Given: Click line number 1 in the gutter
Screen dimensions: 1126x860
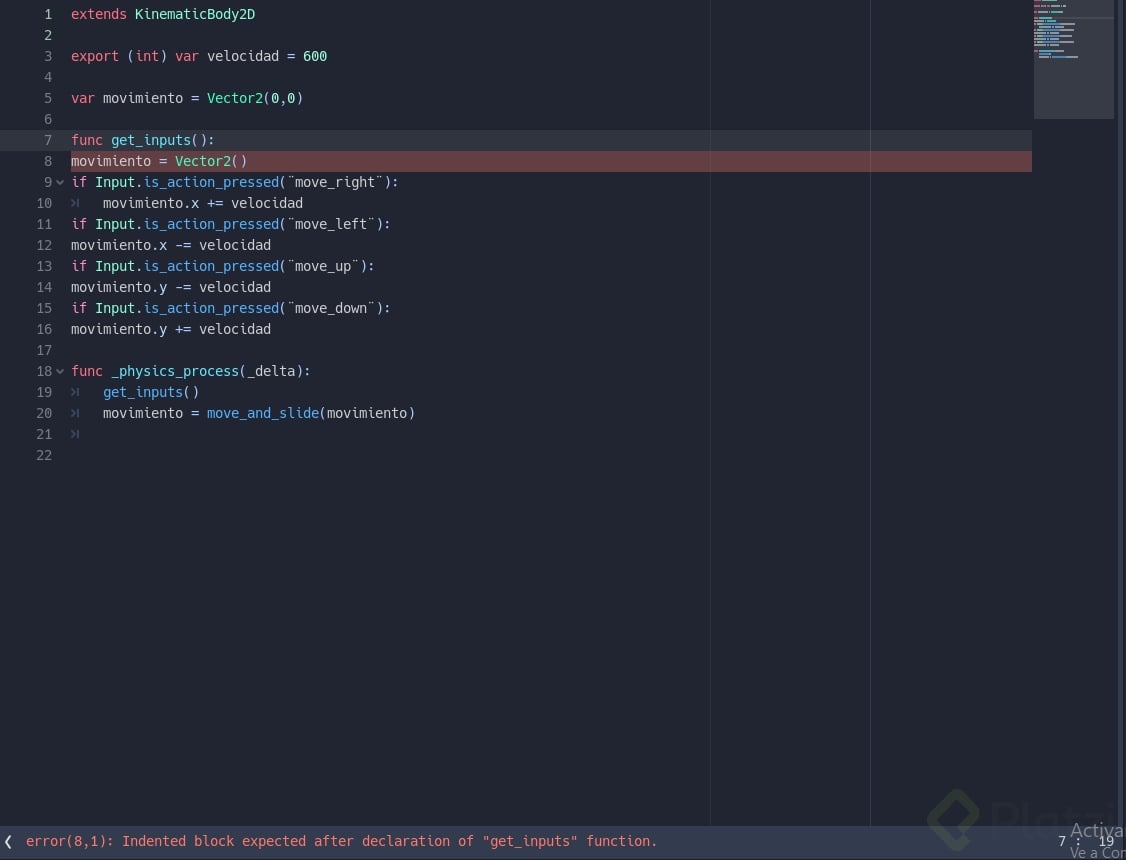Looking at the screenshot, I should pos(48,14).
